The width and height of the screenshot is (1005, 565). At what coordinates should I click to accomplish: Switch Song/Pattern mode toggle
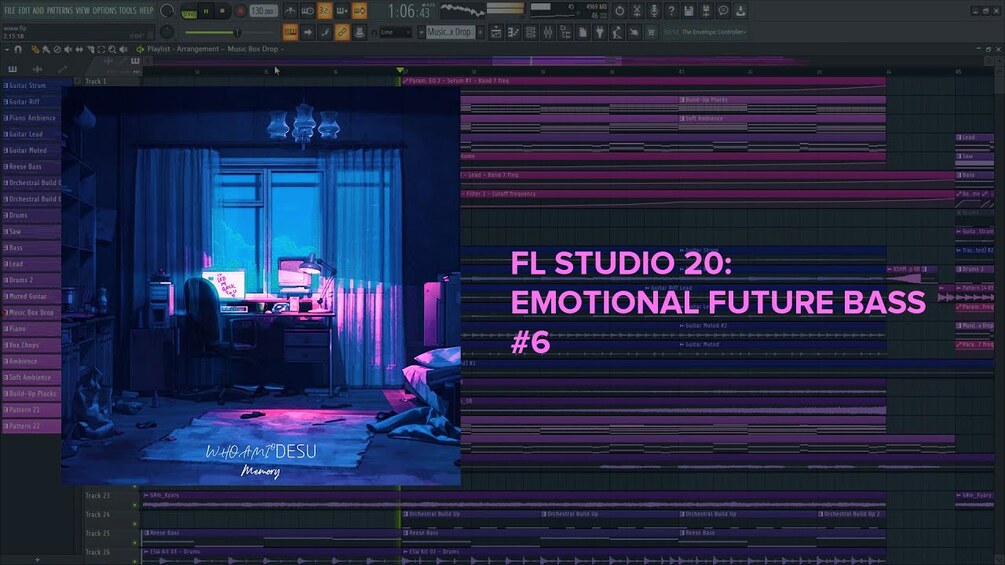(x=189, y=12)
